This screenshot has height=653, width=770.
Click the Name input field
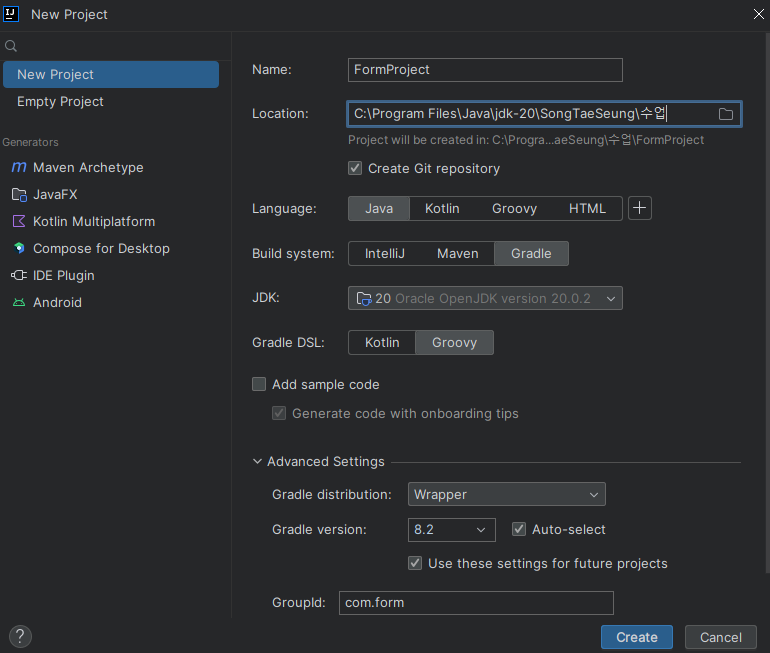click(485, 70)
